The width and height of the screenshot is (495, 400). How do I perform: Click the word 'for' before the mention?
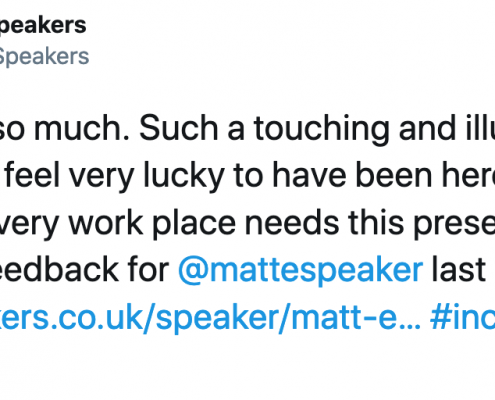click(149, 270)
